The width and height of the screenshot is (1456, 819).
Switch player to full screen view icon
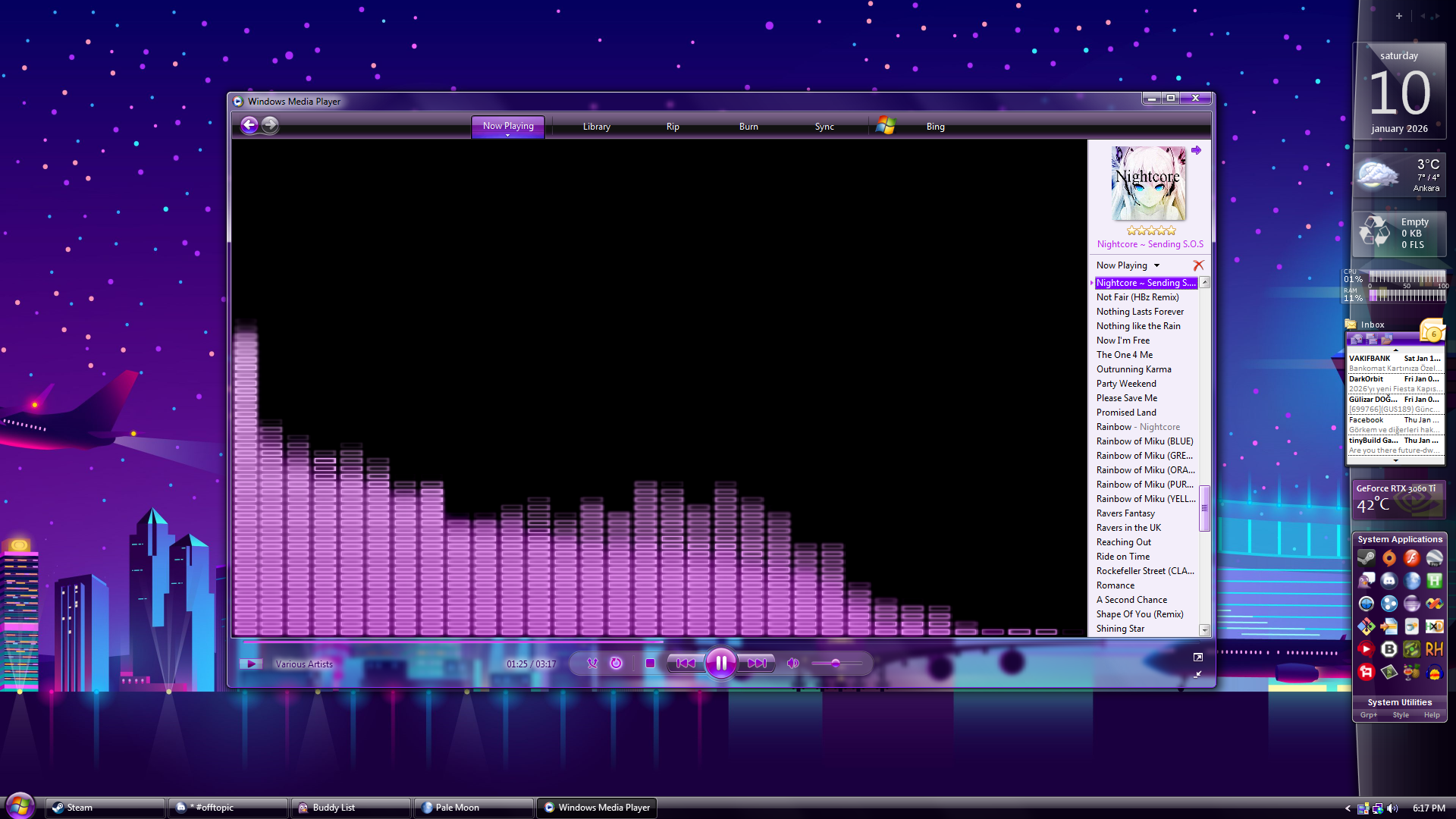click(x=1197, y=657)
